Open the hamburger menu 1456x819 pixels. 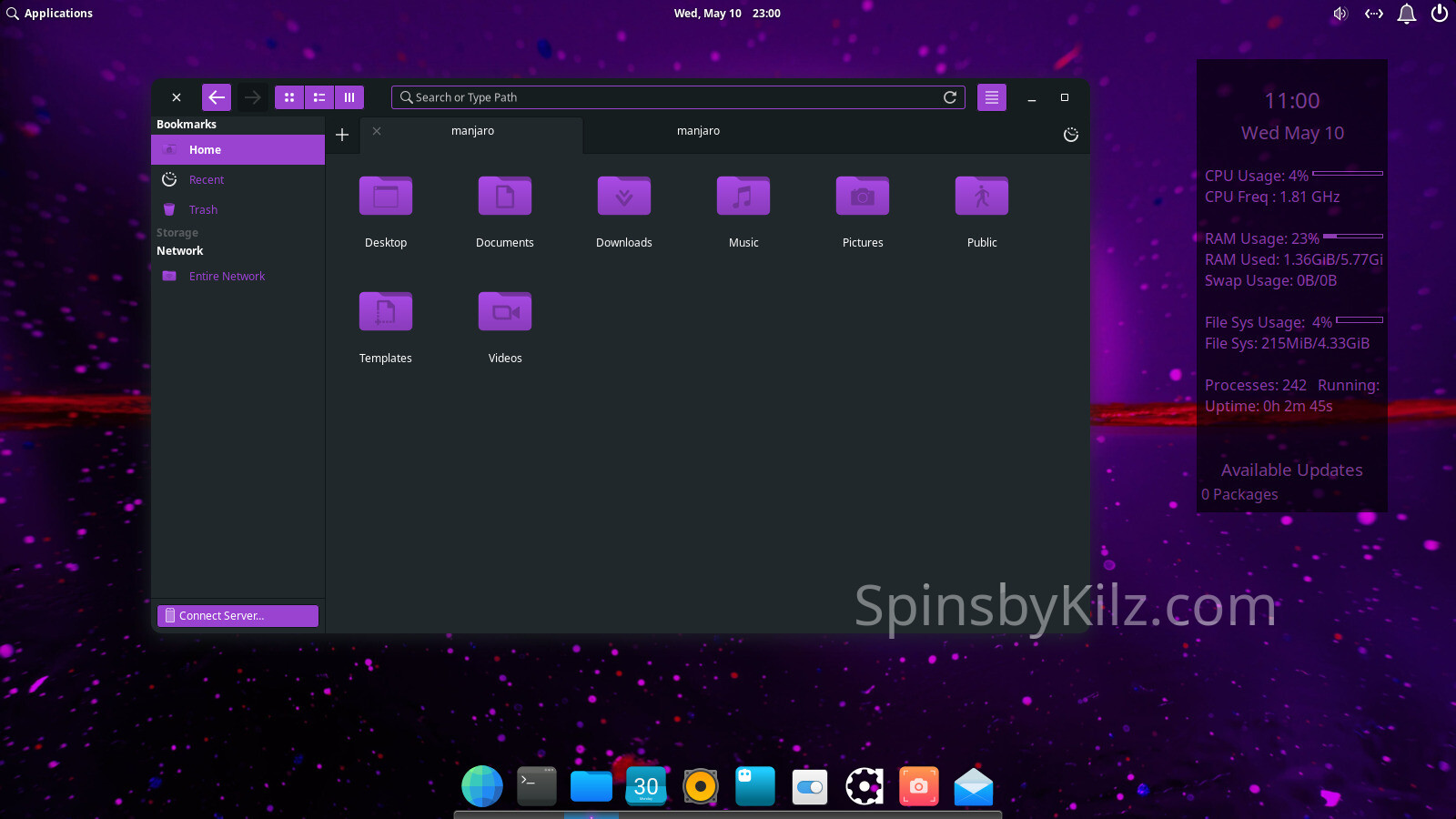click(x=992, y=97)
